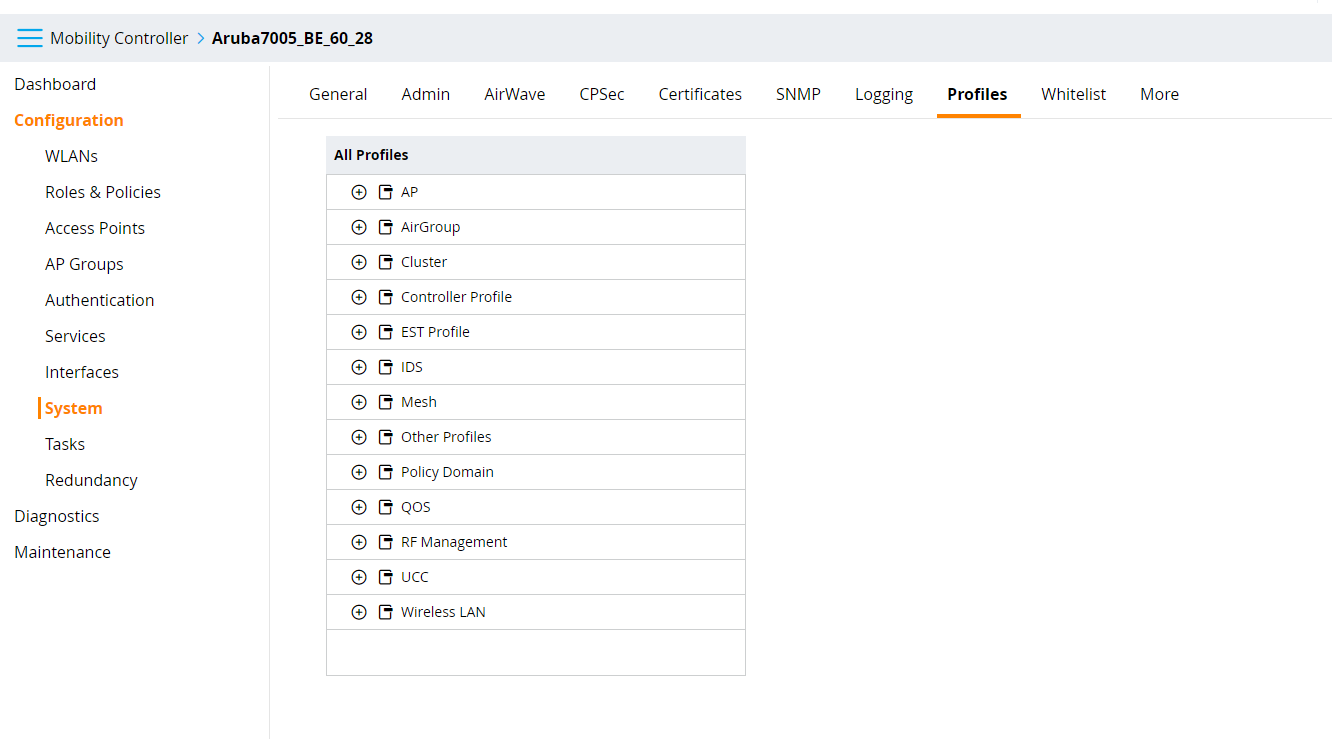Switch to the General tab

[x=338, y=94]
